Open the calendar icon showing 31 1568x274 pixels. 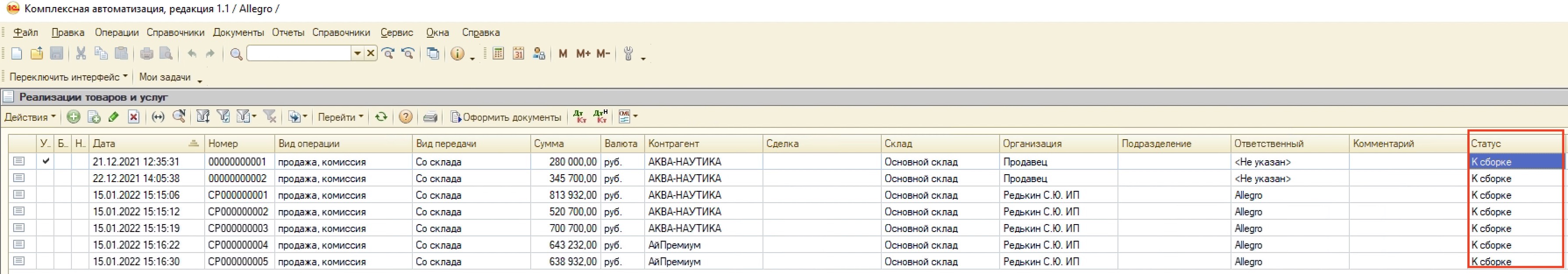518,54
